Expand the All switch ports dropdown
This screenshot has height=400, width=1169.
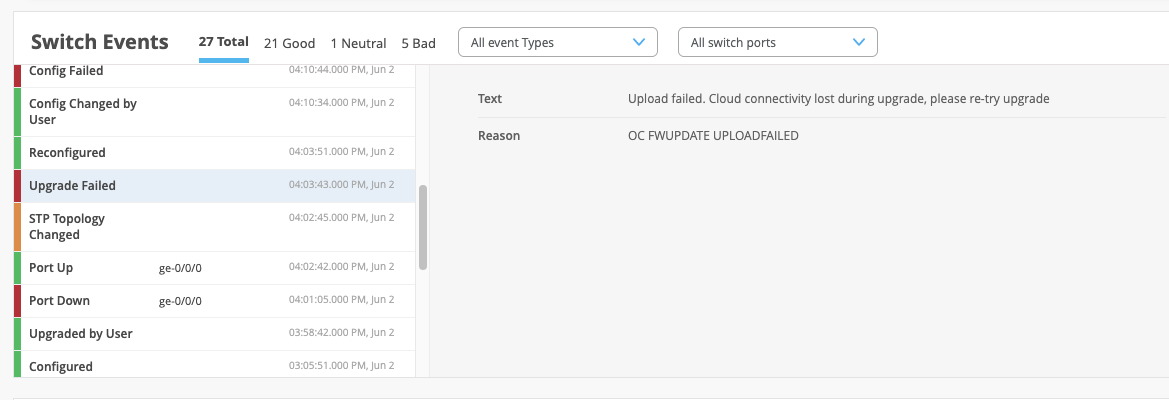(777, 42)
